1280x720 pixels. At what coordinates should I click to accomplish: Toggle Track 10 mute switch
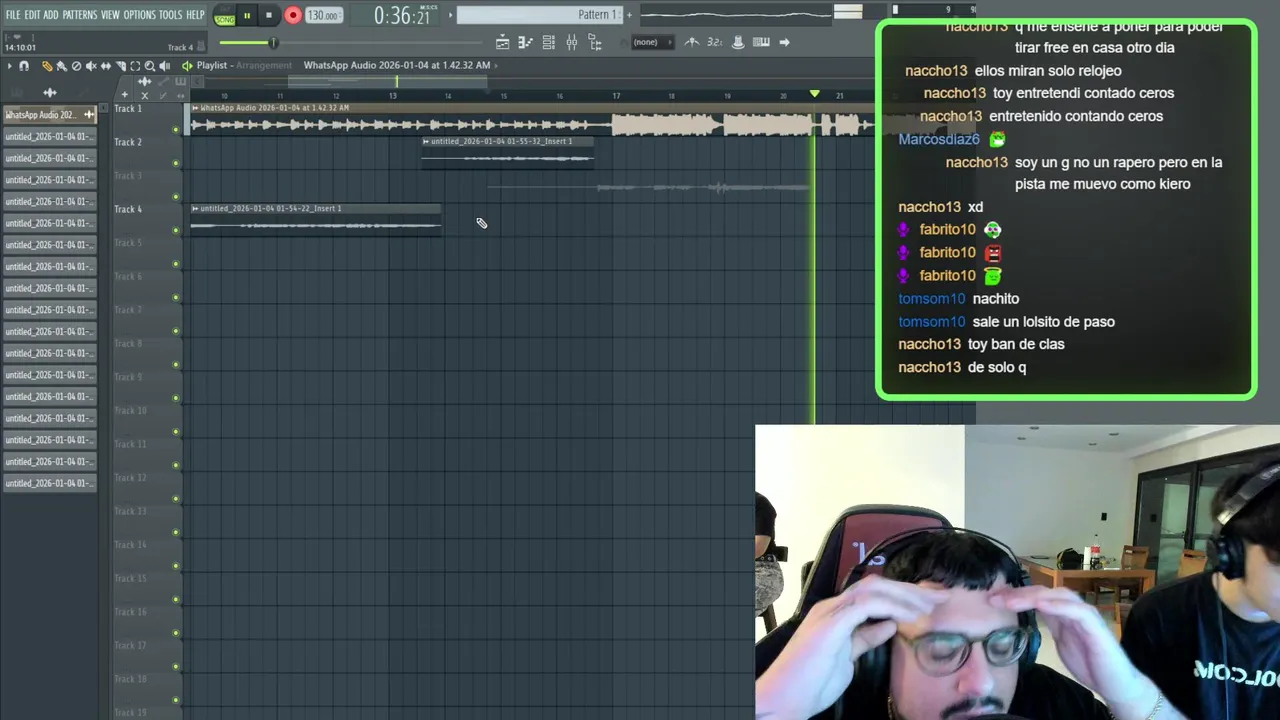176,432
